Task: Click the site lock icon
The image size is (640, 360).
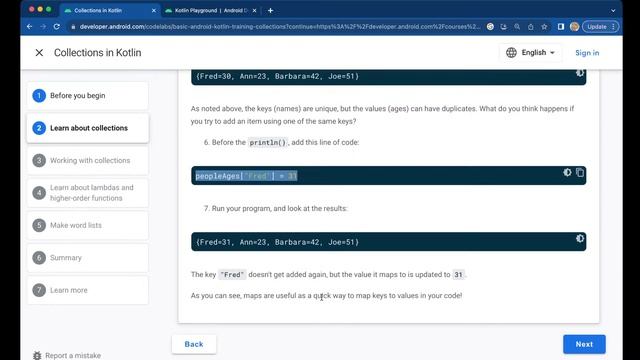Action: (x=73, y=27)
